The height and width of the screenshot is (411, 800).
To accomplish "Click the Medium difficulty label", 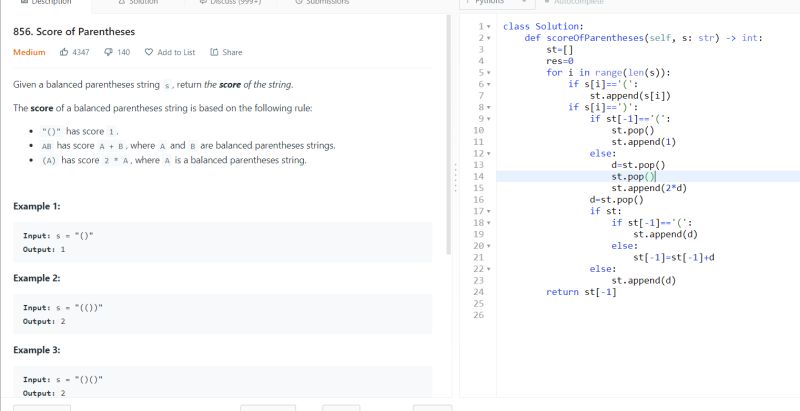I will [x=29, y=52].
